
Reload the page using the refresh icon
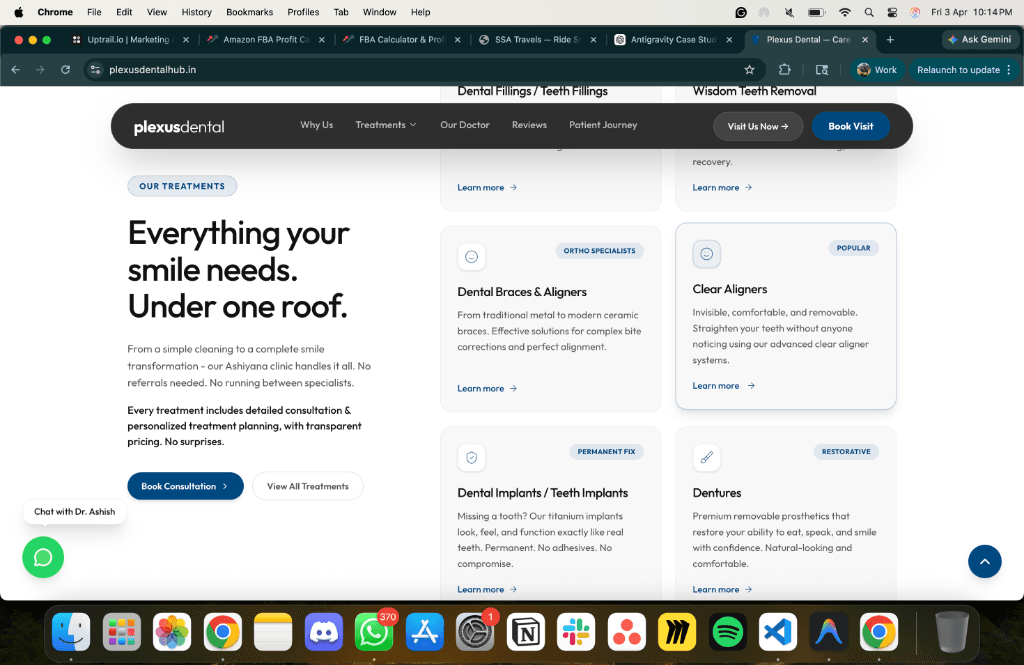click(66, 70)
